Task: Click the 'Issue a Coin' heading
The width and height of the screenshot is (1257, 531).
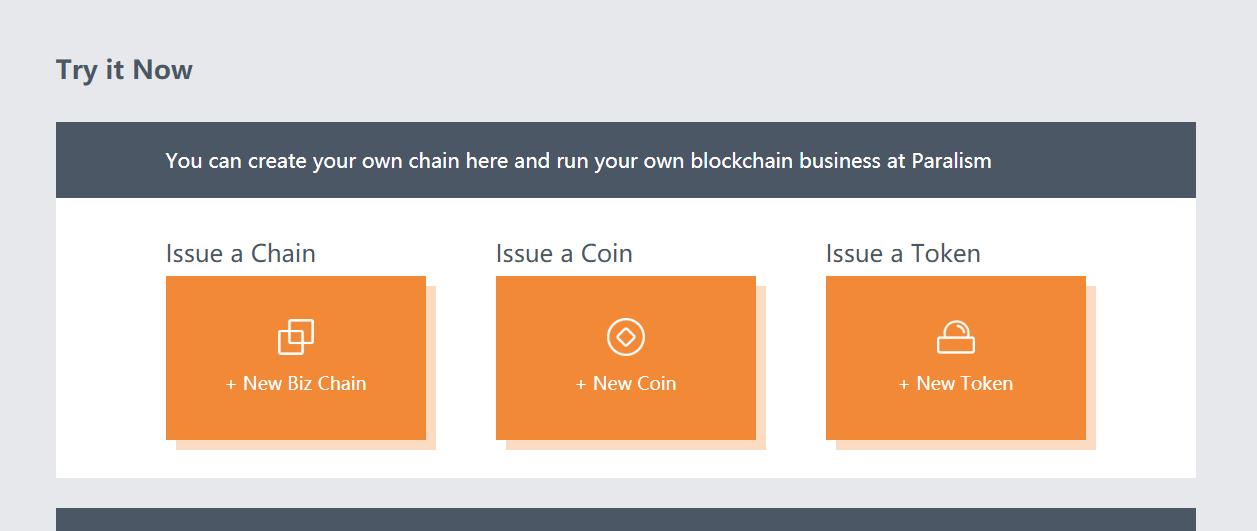Action: (x=564, y=253)
